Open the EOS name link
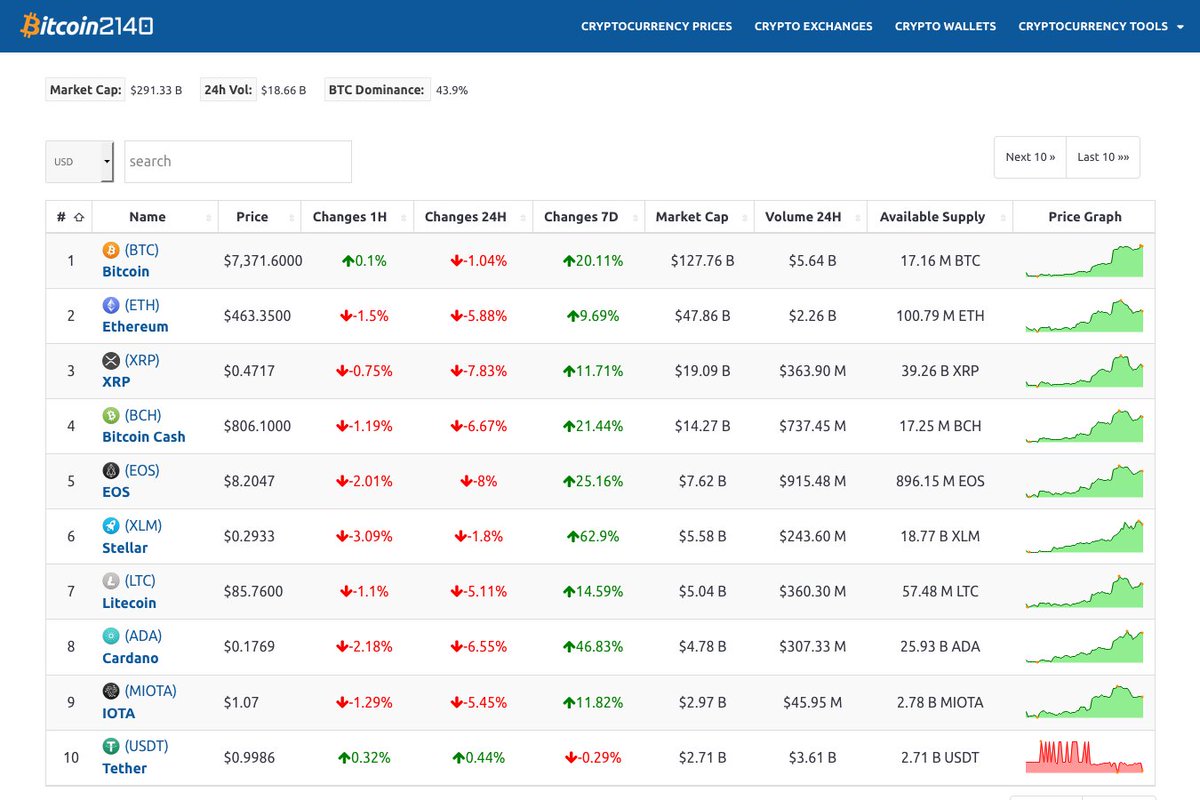 [x=116, y=491]
